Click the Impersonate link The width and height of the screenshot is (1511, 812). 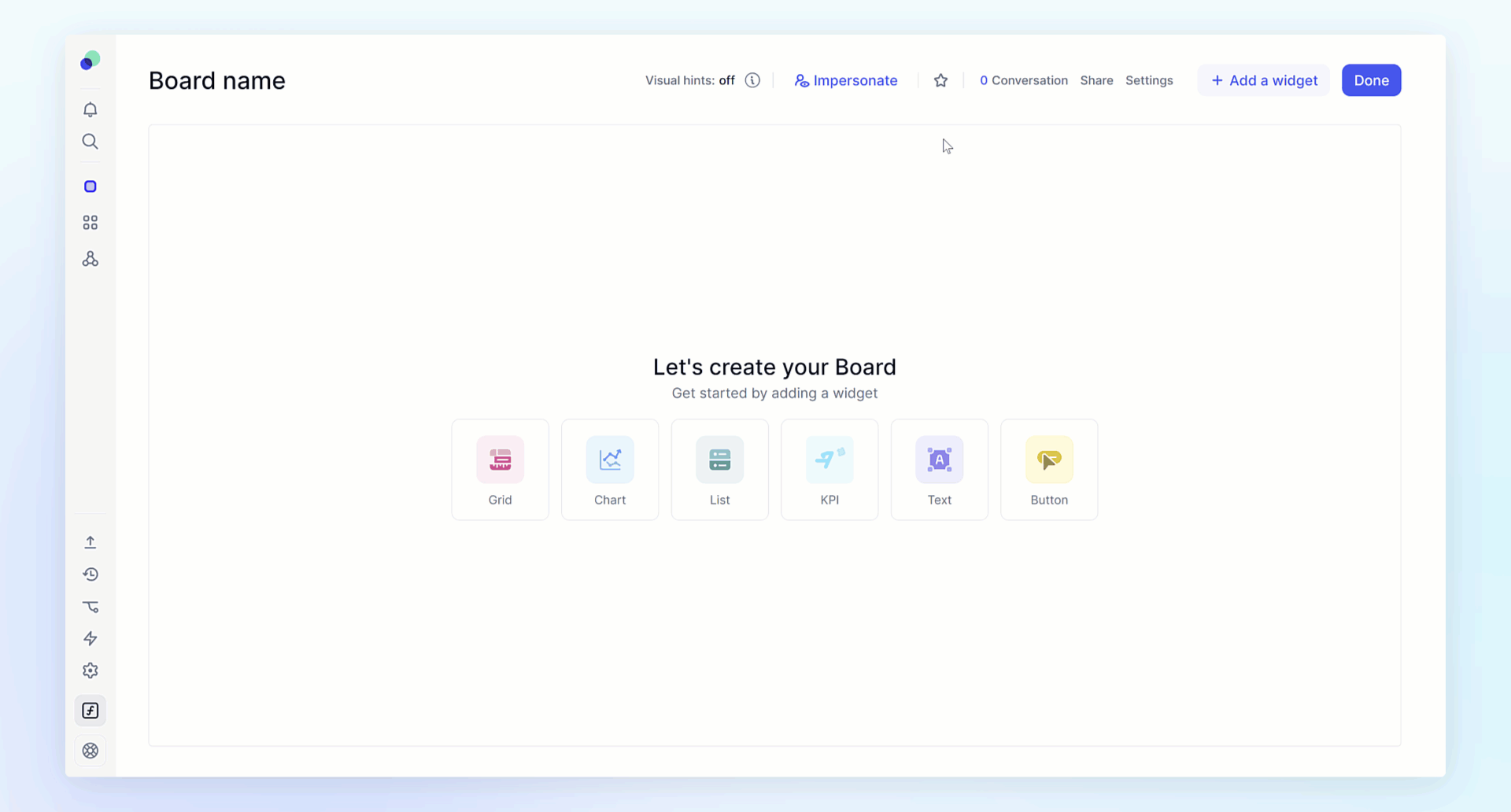click(846, 80)
